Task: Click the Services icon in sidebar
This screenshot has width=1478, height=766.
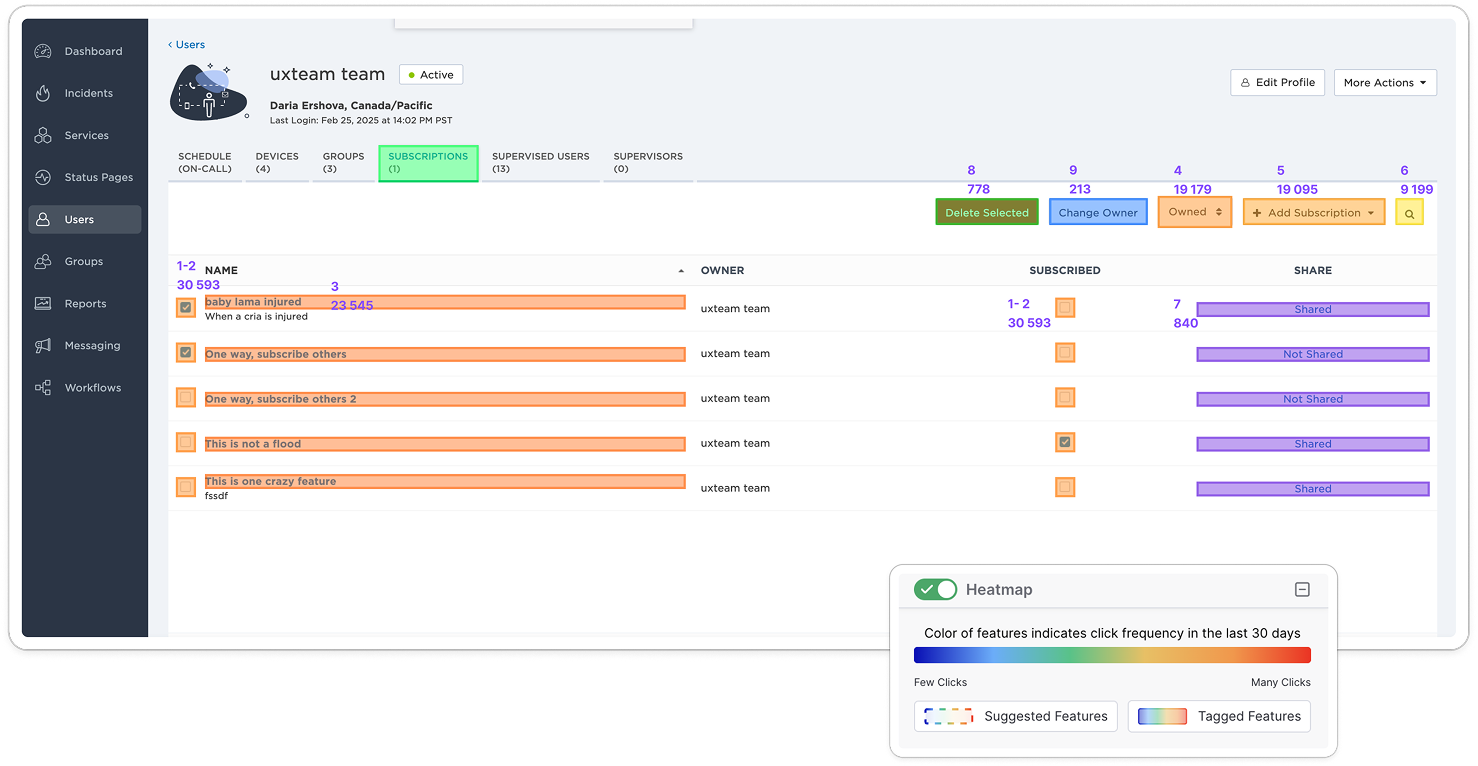Action: [x=43, y=135]
